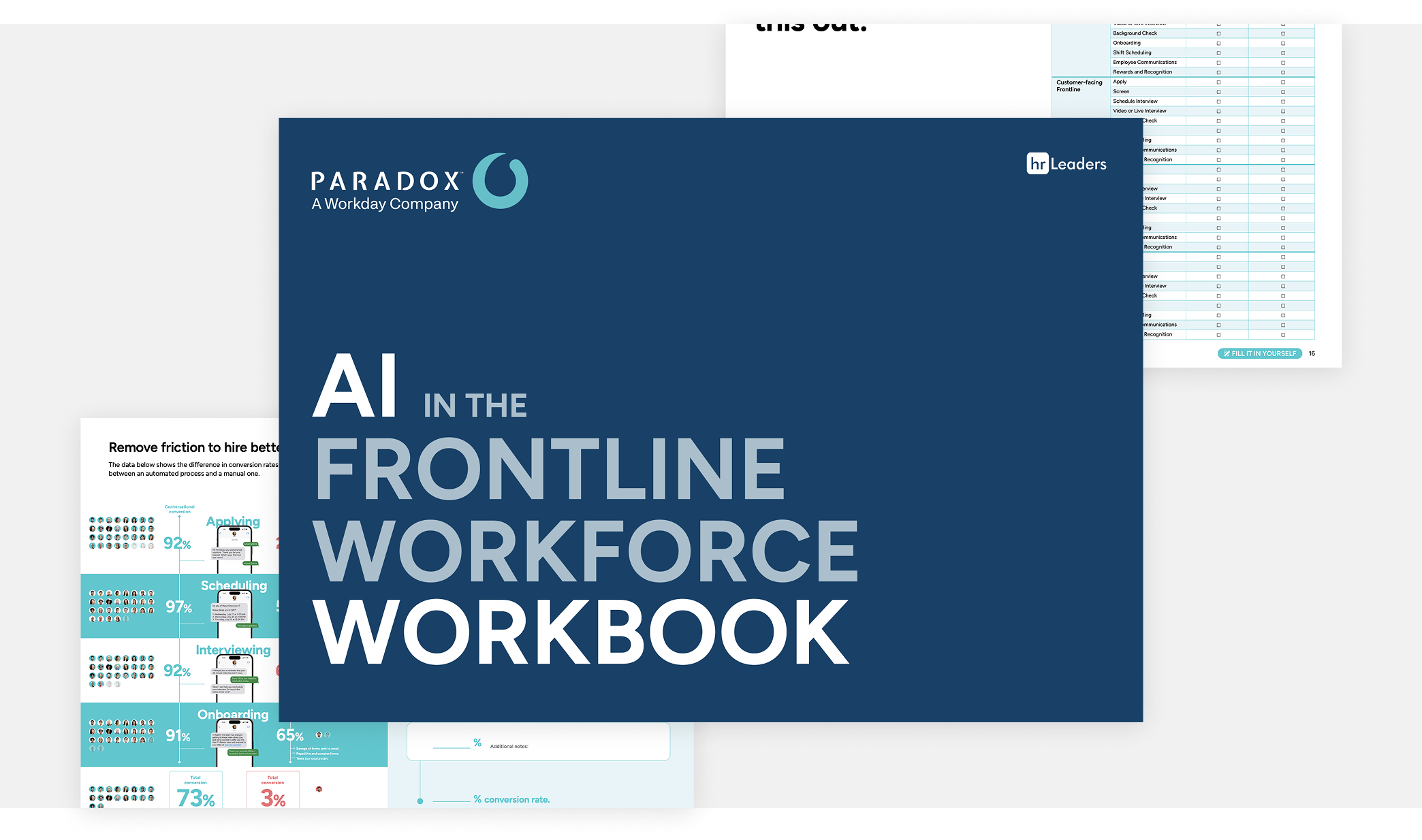Check the left box for Schedule Interview
Viewport: 1422px width, 840px height.
[x=1218, y=101]
